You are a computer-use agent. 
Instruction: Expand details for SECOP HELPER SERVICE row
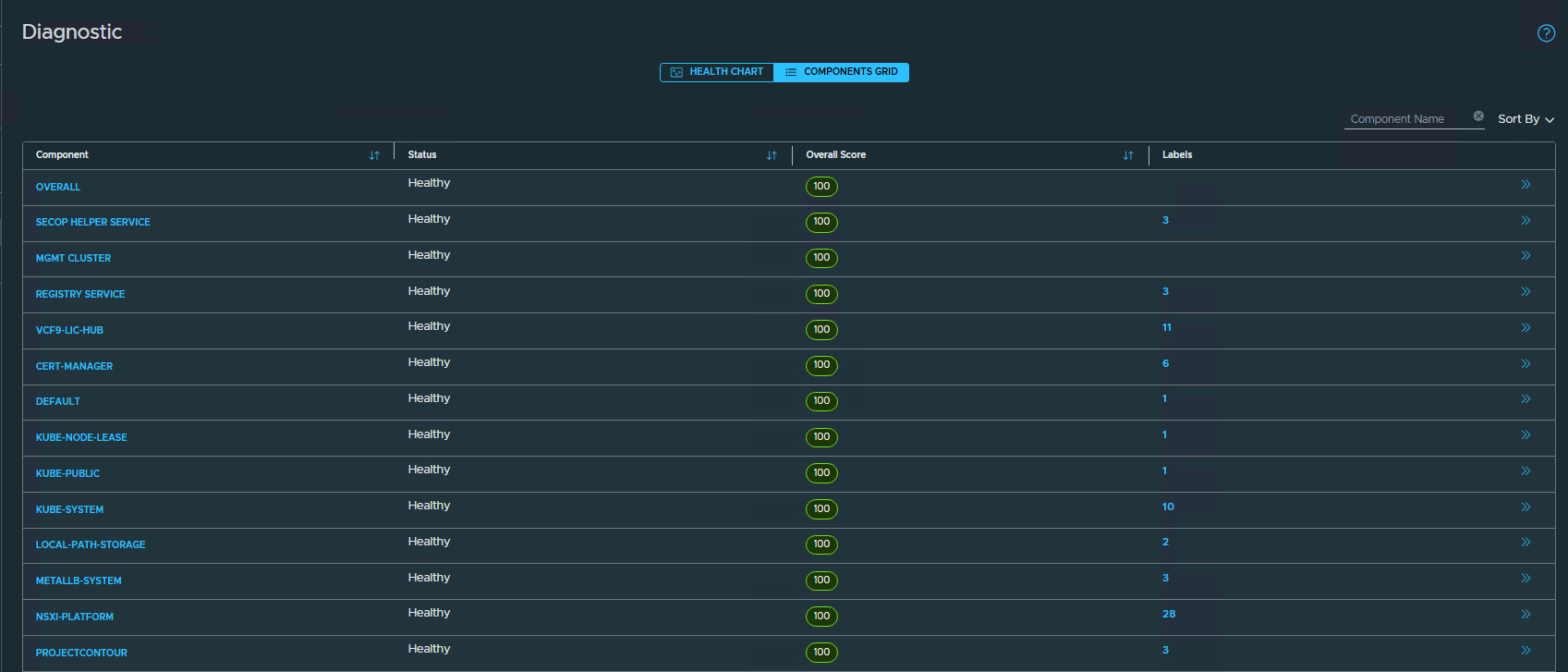click(1525, 220)
